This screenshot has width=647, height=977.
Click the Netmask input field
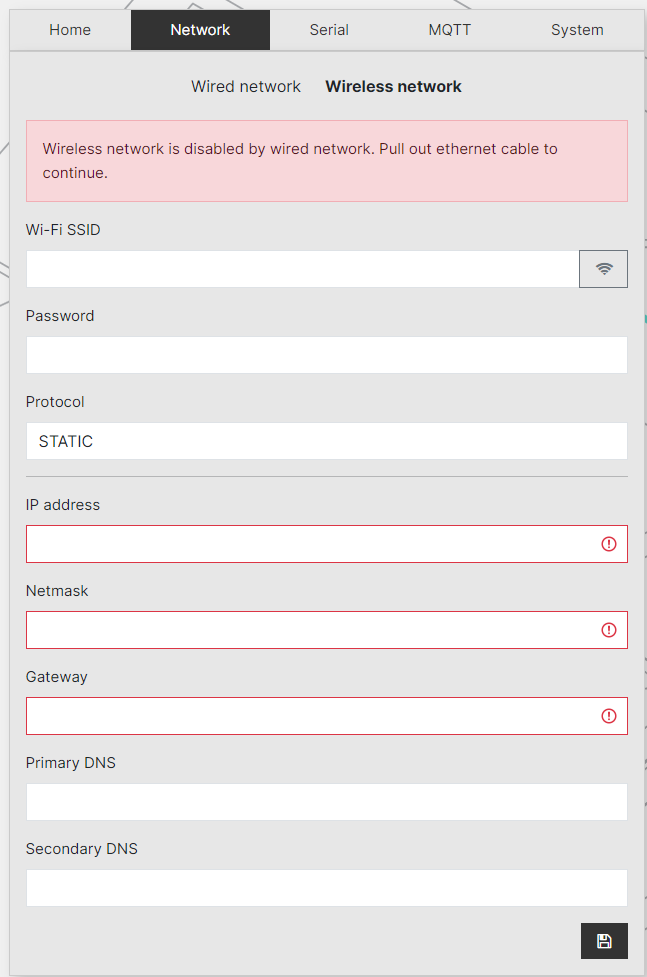pyautogui.click(x=300, y=630)
